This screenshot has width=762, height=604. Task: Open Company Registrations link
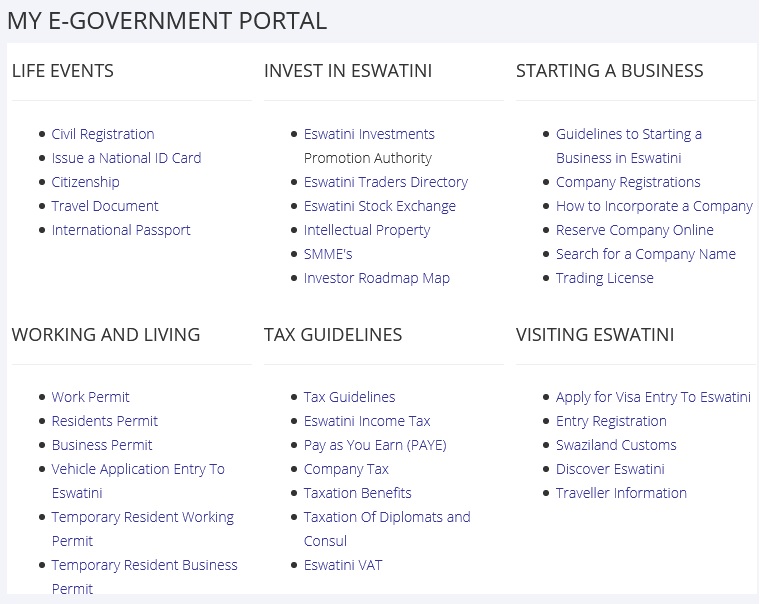tap(628, 182)
